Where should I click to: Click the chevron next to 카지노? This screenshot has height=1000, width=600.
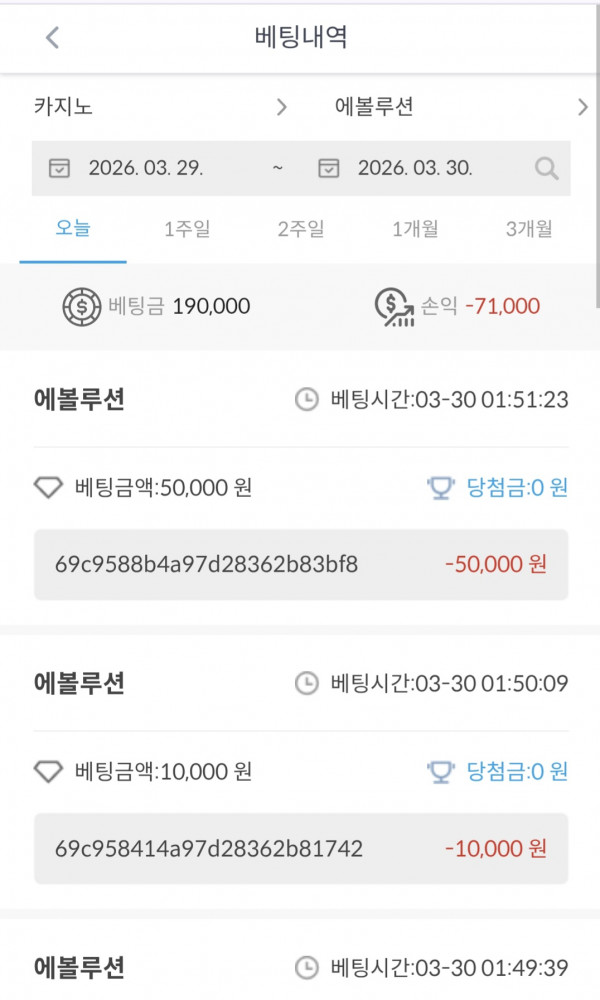pos(282,106)
